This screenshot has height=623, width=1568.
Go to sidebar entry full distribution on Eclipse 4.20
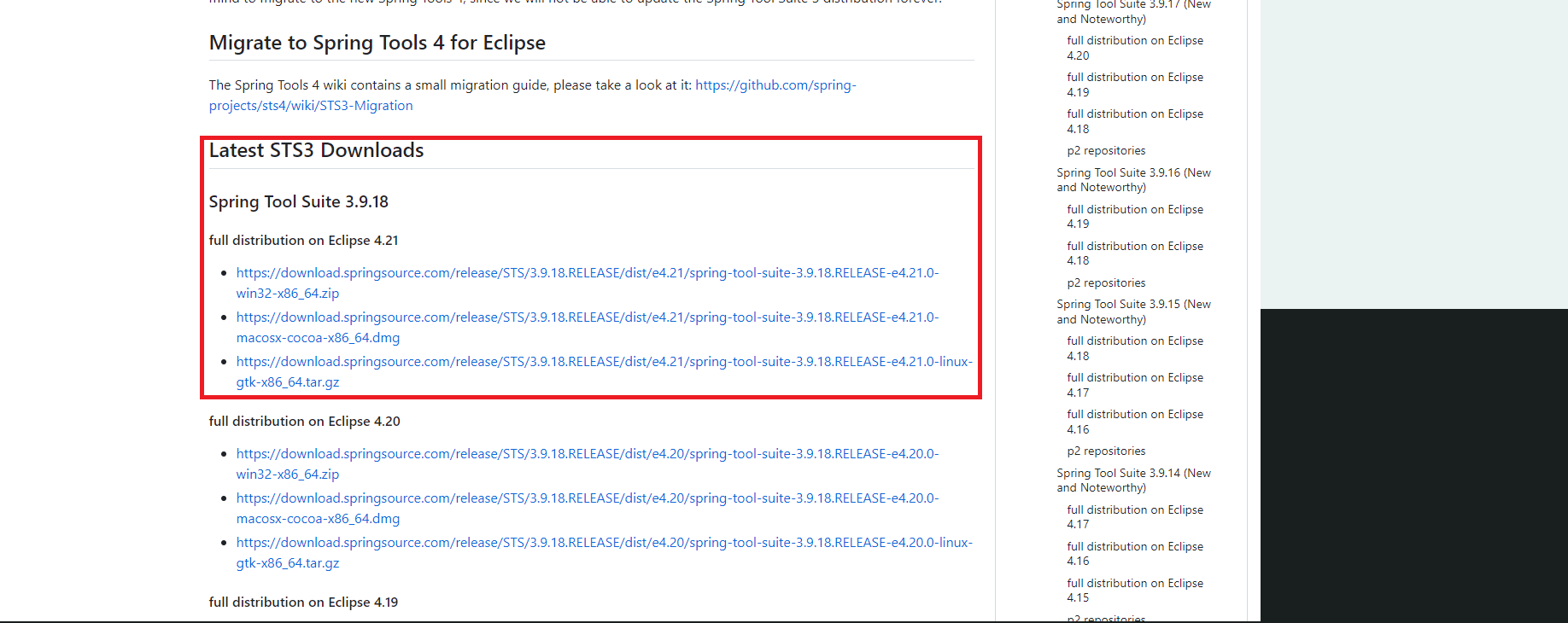(x=1135, y=48)
